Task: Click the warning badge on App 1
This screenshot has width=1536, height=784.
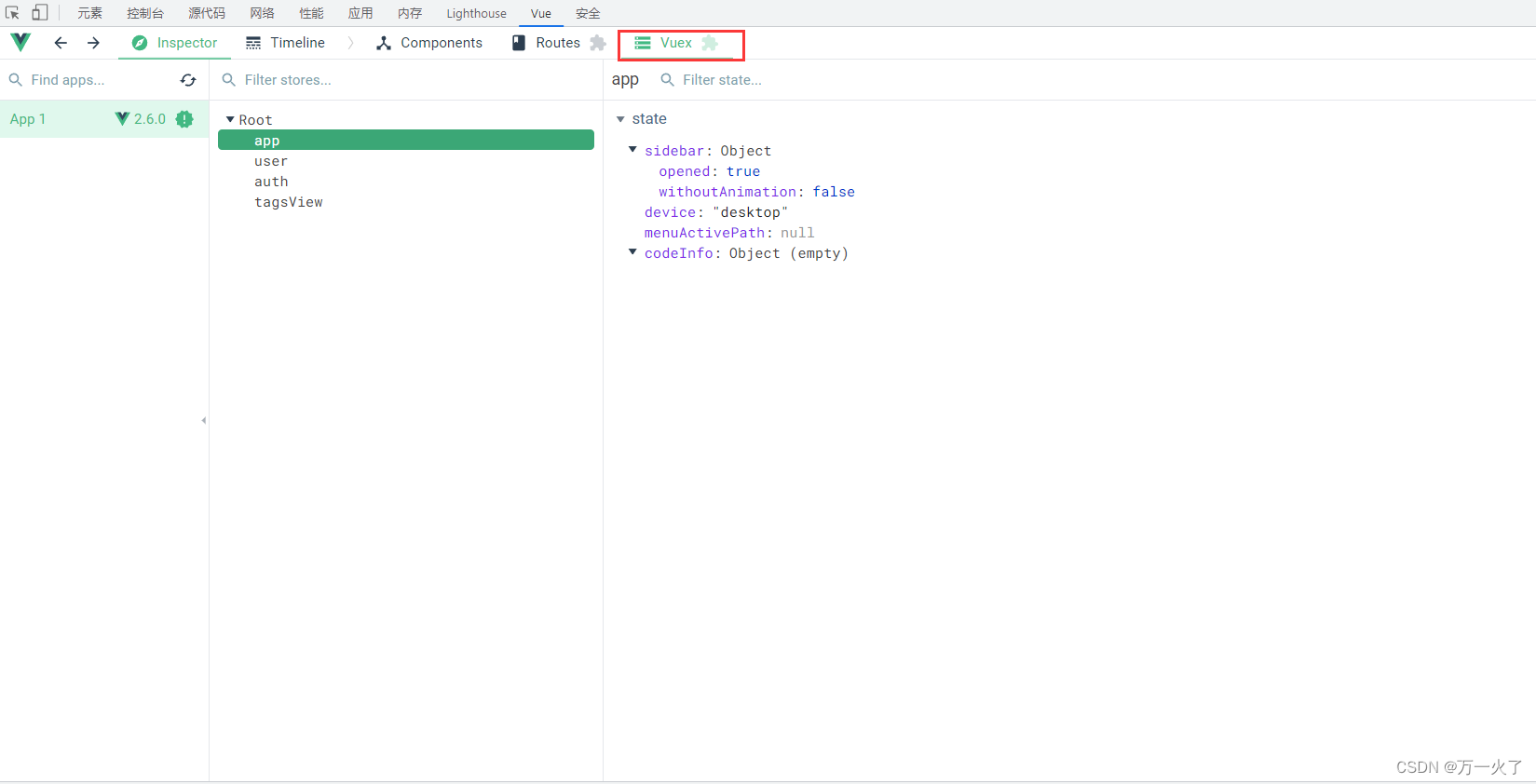Action: click(x=184, y=119)
